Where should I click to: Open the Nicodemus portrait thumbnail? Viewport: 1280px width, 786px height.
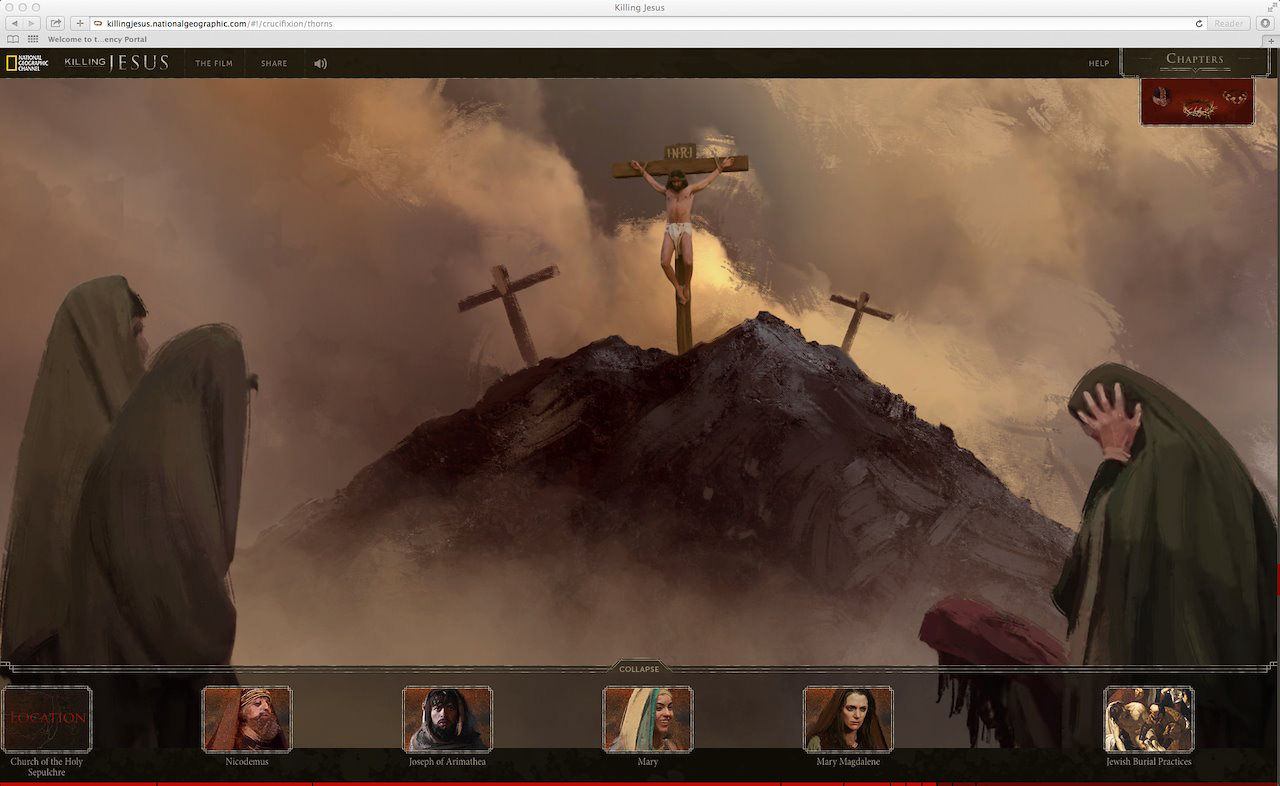(x=247, y=719)
